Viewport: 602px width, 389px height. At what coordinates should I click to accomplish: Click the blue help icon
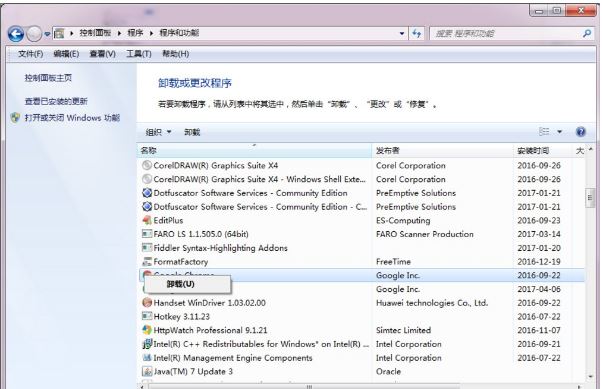pos(581,132)
